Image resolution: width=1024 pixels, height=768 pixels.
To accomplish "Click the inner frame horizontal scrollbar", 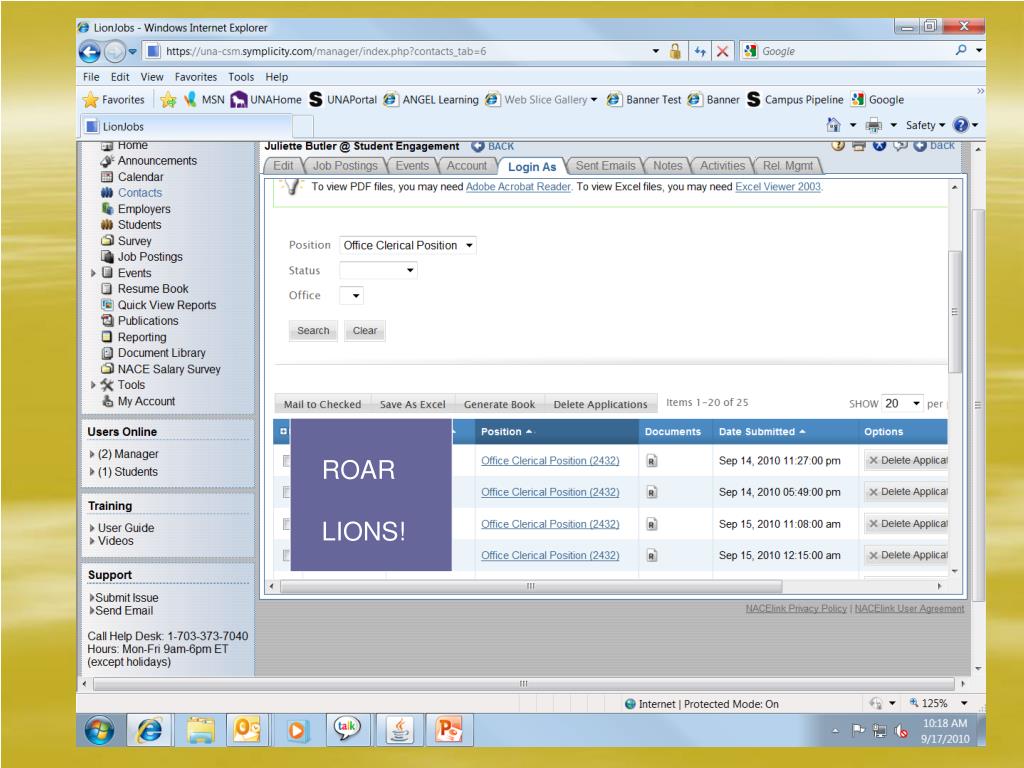I will point(531,586).
